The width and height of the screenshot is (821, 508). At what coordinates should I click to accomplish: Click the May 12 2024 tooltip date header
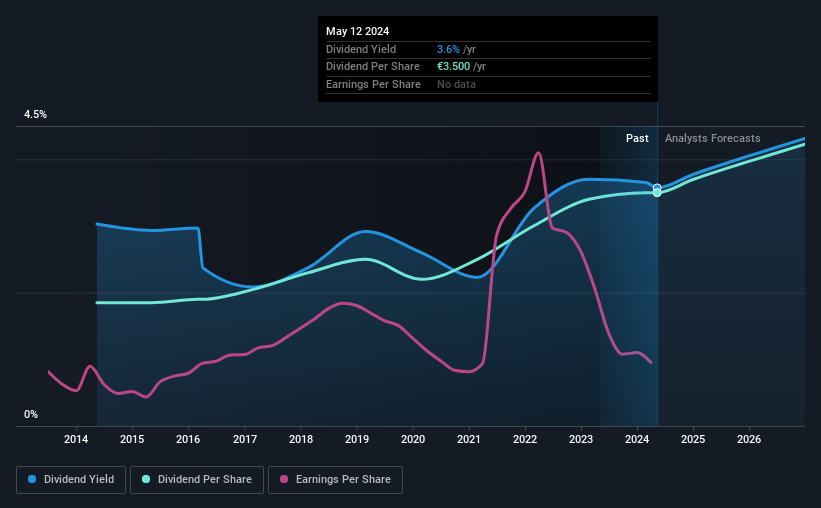coord(357,31)
